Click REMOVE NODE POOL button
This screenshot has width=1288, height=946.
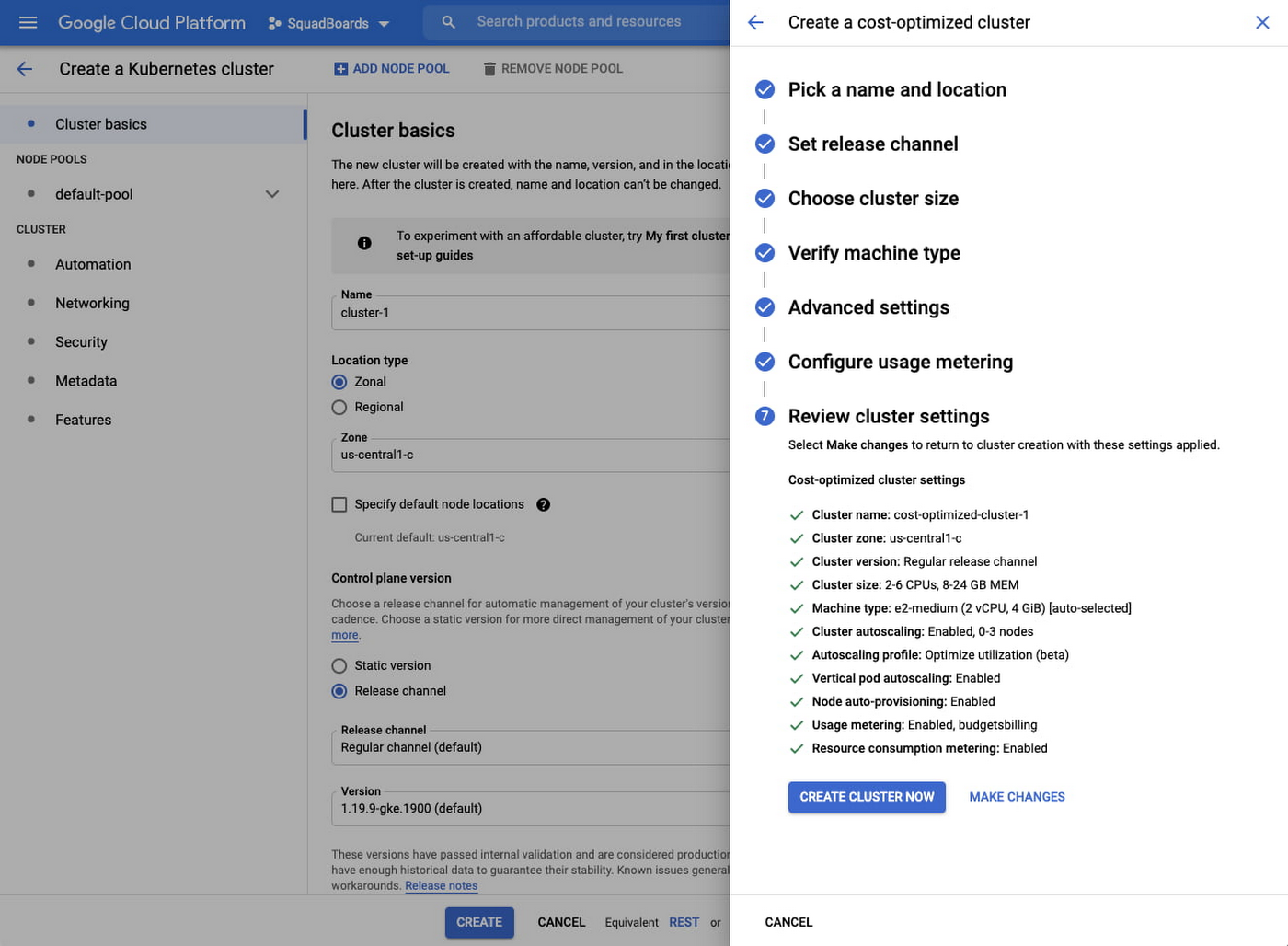click(553, 69)
